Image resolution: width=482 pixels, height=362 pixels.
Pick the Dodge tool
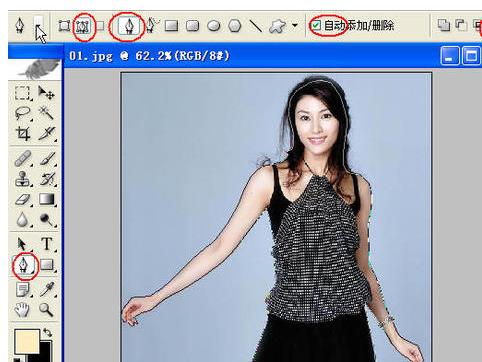[47, 220]
